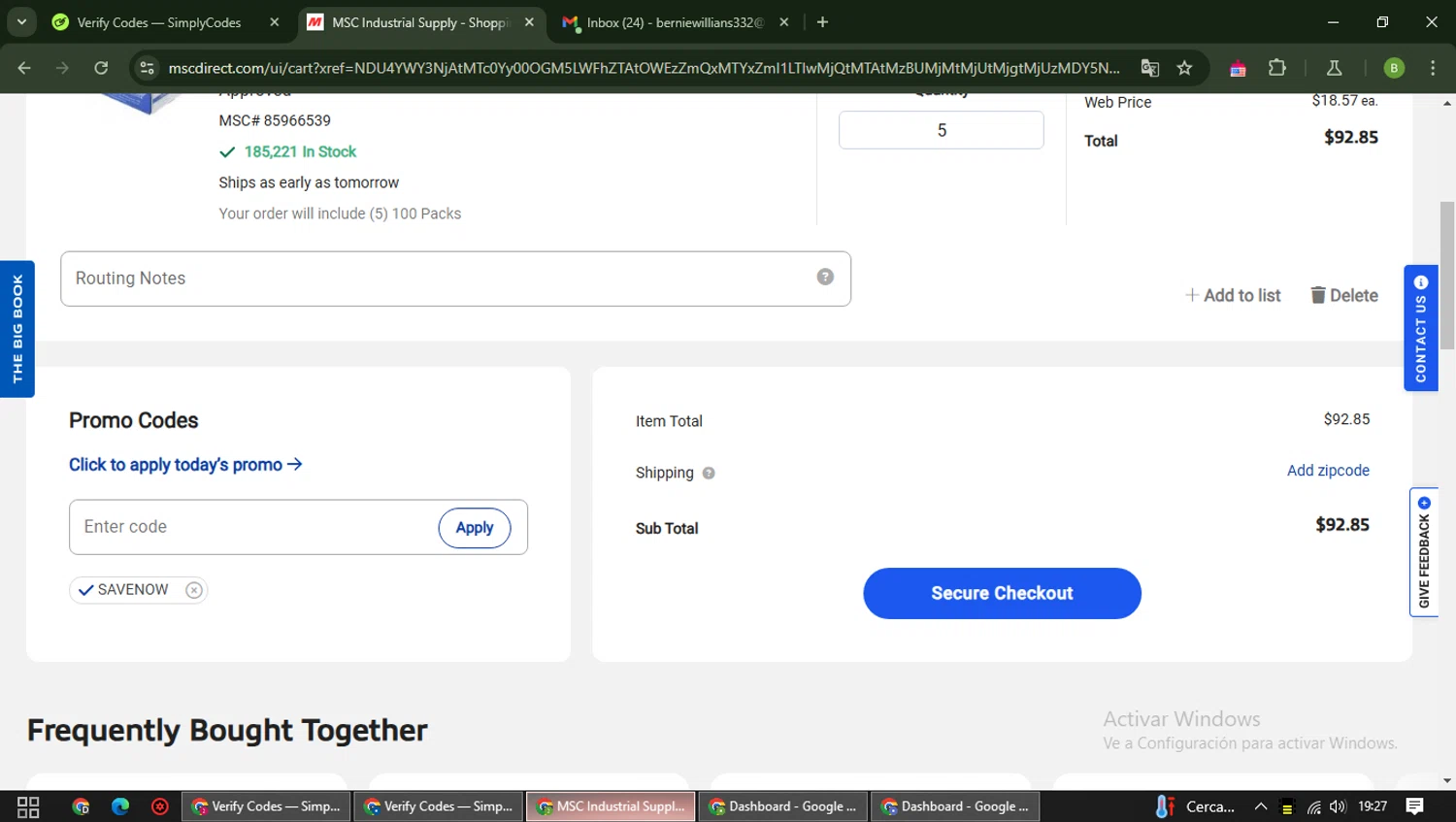Viewport: 1456px width, 822px height.
Task: Remove the SAVENOW promo code
Action: pyautogui.click(x=194, y=590)
